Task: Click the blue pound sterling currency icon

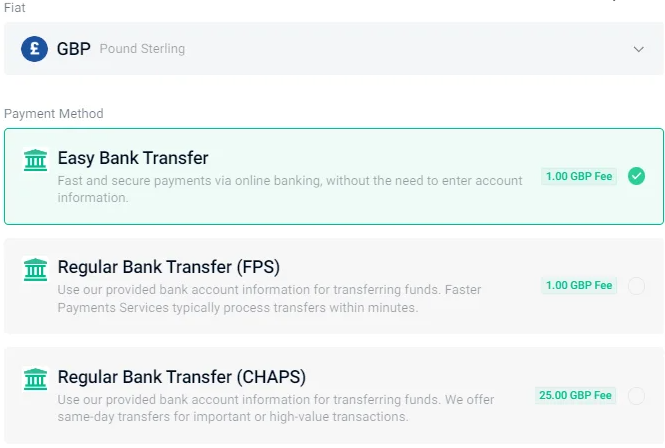Action: [34, 49]
